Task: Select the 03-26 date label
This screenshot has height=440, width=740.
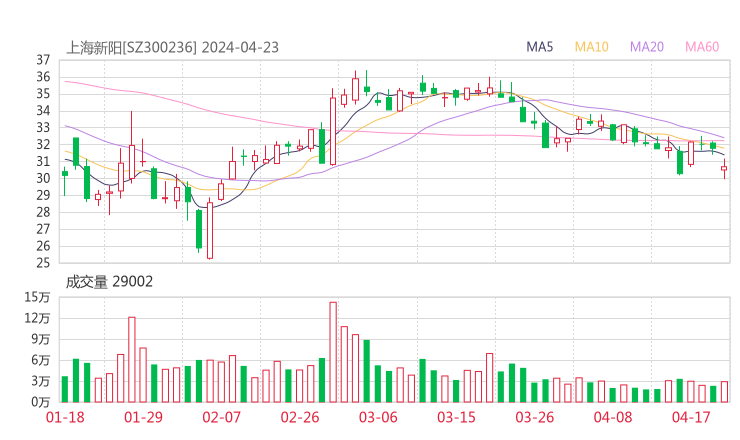Action: (534, 417)
